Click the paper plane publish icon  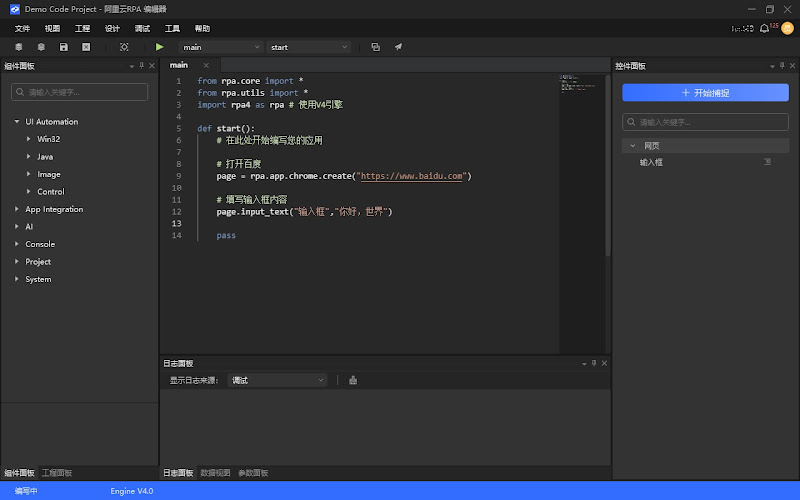pyautogui.click(x=398, y=47)
